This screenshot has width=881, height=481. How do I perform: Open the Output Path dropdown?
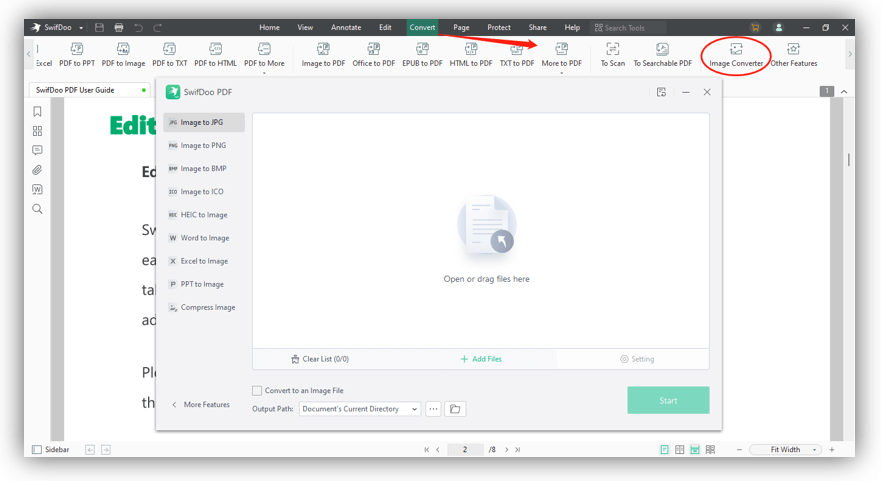coord(360,409)
